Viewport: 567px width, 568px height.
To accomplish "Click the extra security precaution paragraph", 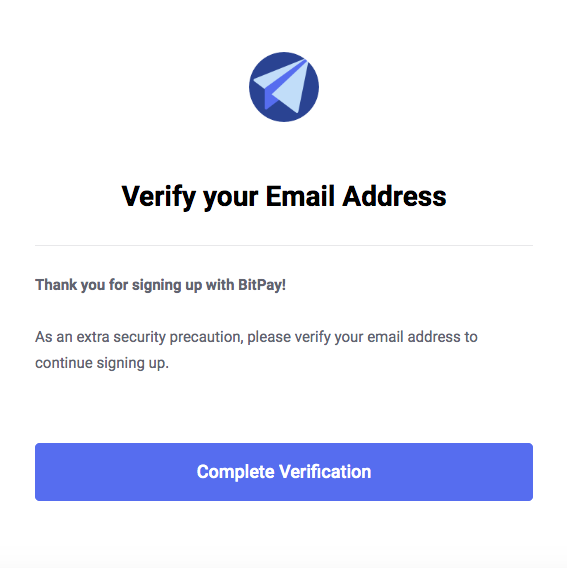I will 256,350.
